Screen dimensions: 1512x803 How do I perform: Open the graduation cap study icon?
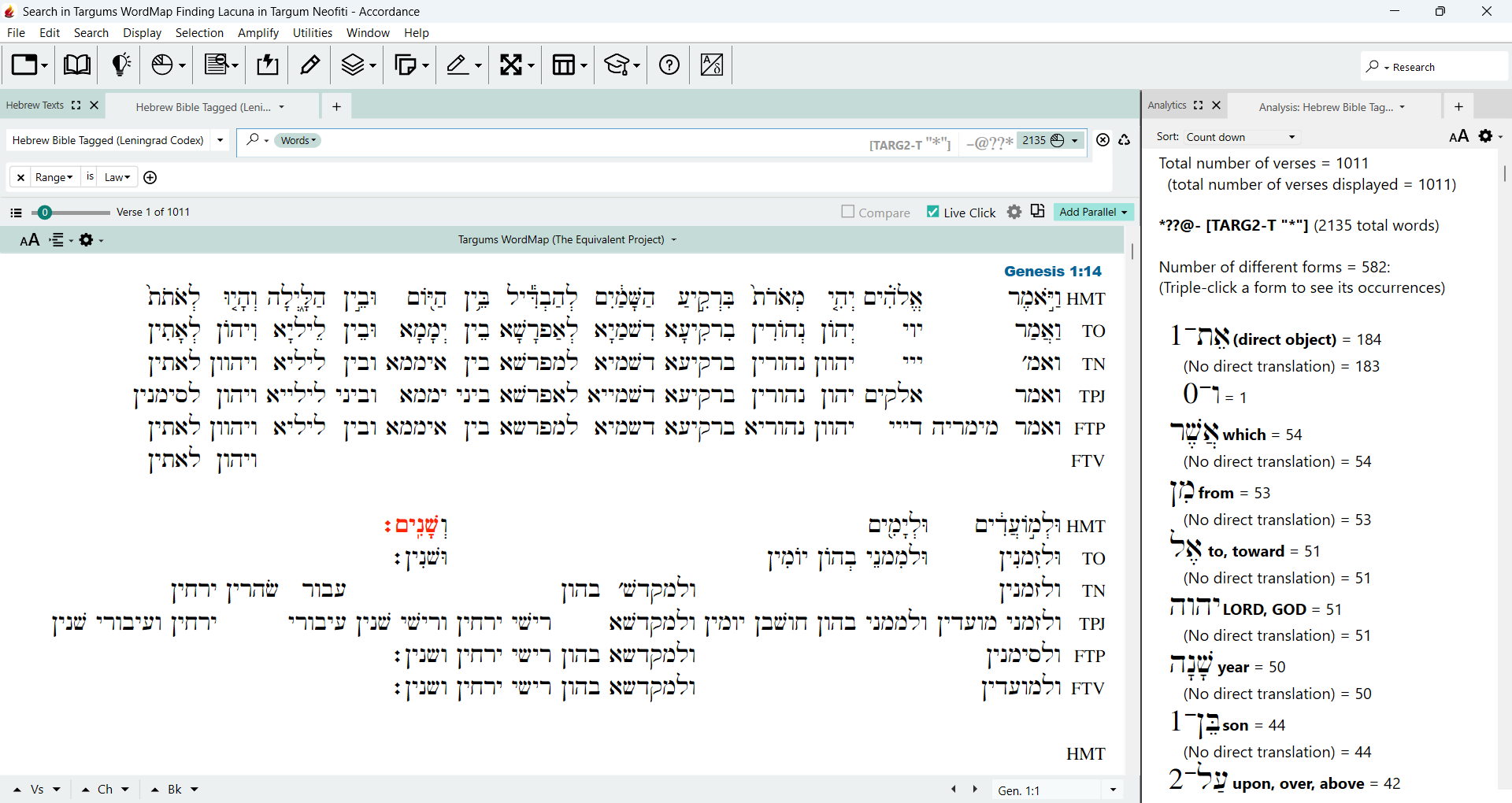(x=621, y=65)
